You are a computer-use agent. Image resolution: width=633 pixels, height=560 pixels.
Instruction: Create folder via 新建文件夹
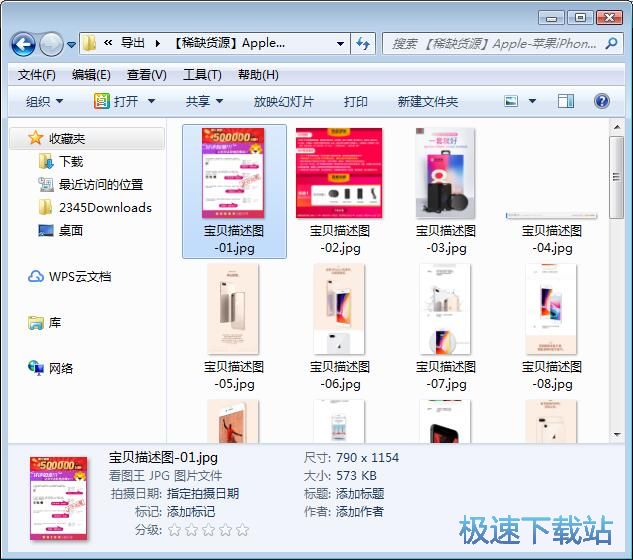click(428, 101)
